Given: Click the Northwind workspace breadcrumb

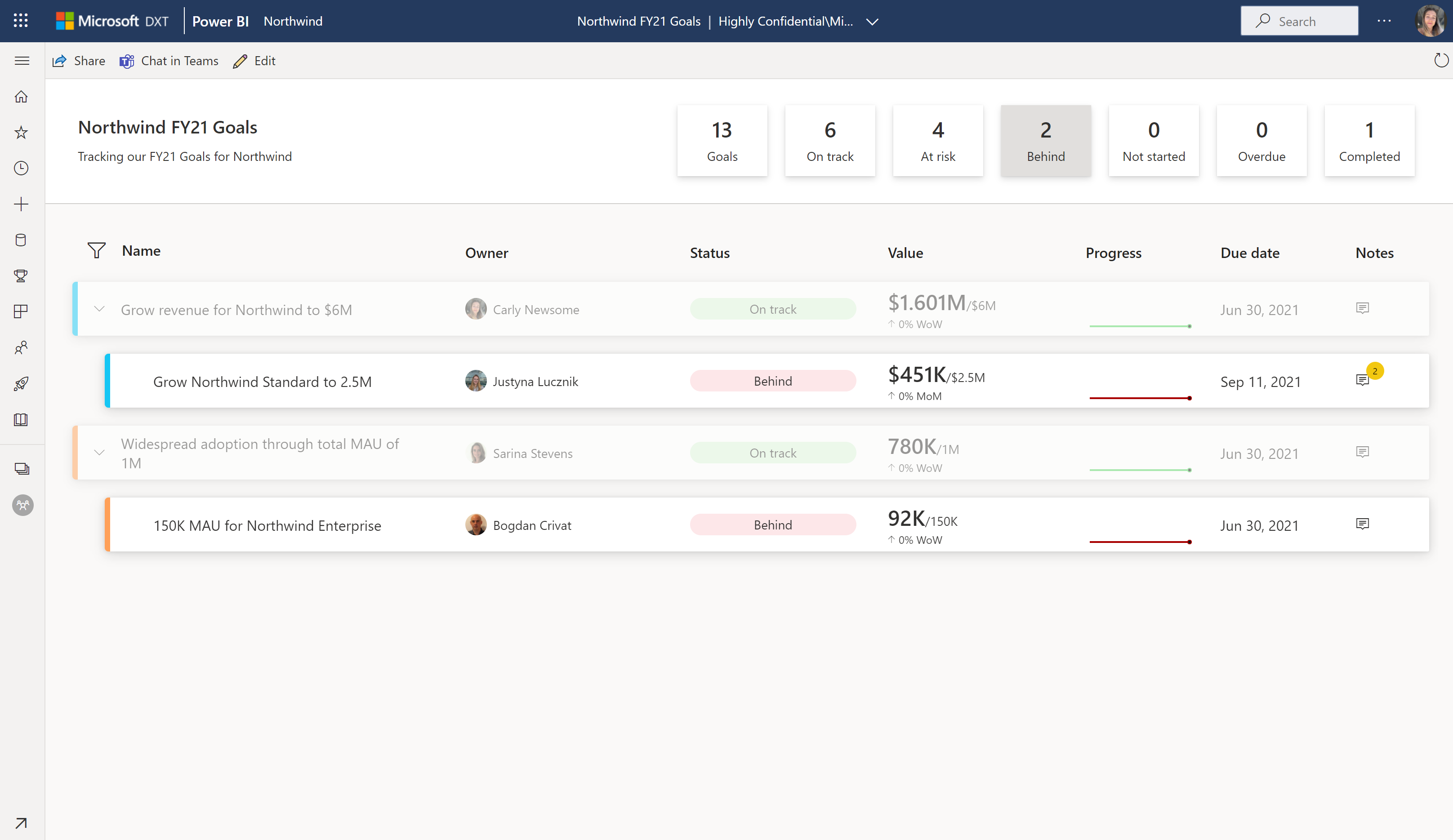Looking at the screenshot, I should pos(293,20).
